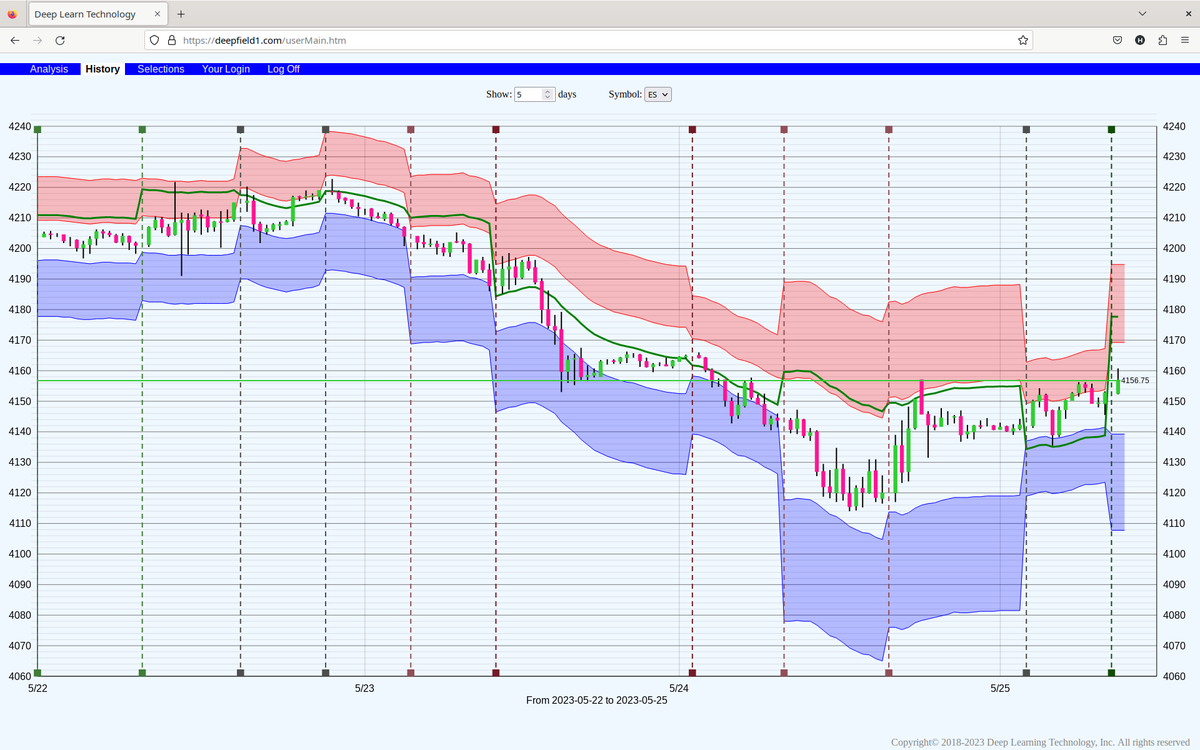Open Firefox View from the tab bar
Image resolution: width=1200 pixels, height=750 pixels.
click(12, 14)
